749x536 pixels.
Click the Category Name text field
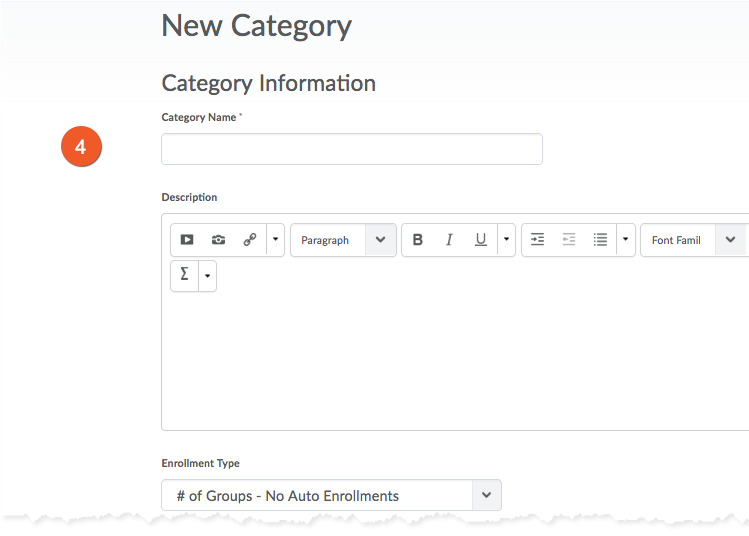(351, 149)
